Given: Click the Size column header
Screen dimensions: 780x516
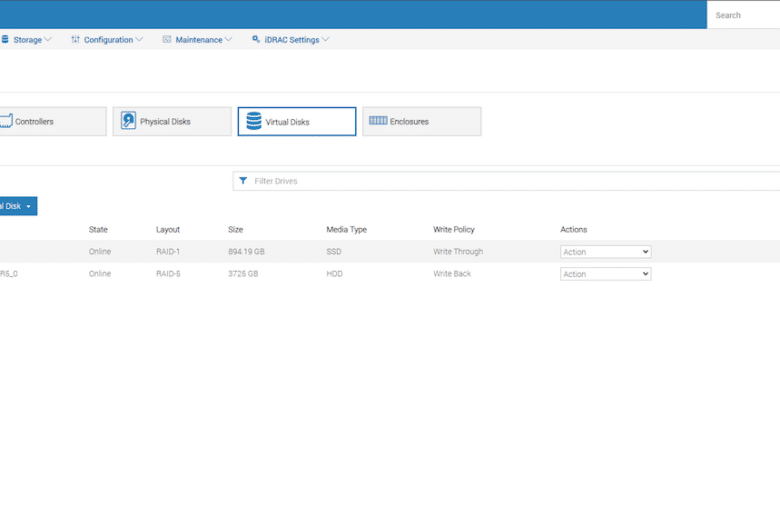Looking at the screenshot, I should [235, 229].
